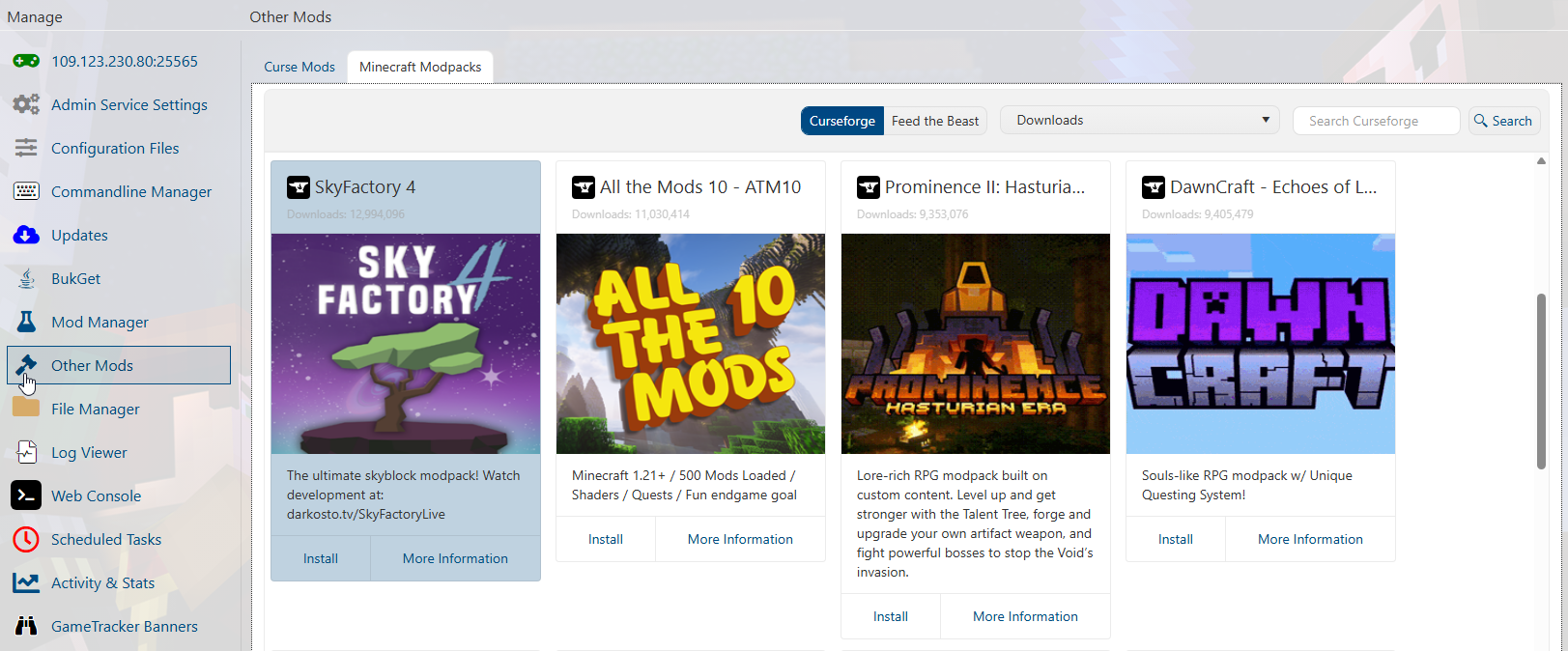
Task: Switch to the Curse Mods tab
Action: click(299, 67)
